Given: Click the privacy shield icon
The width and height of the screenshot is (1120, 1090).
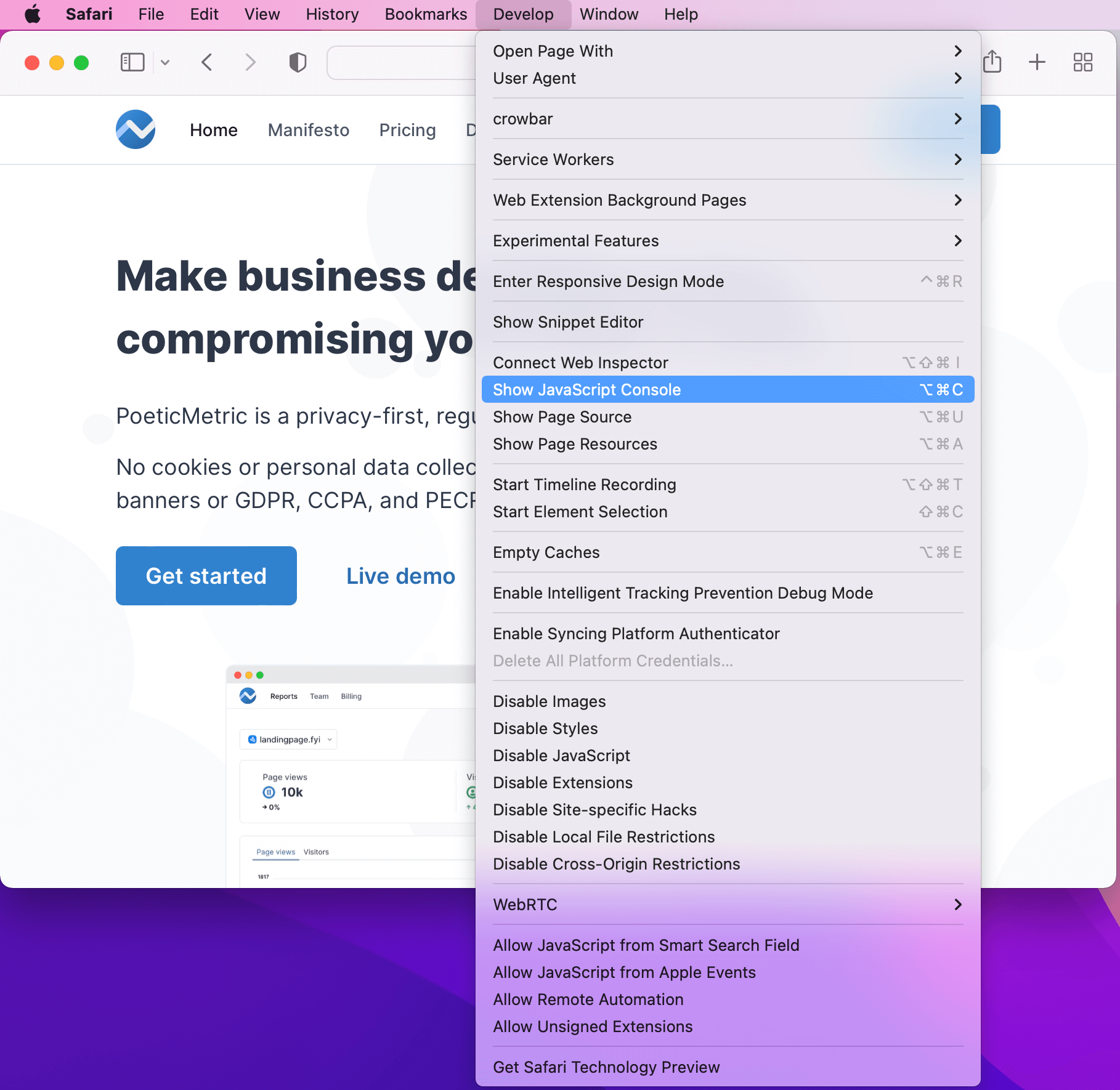Looking at the screenshot, I should point(298,62).
